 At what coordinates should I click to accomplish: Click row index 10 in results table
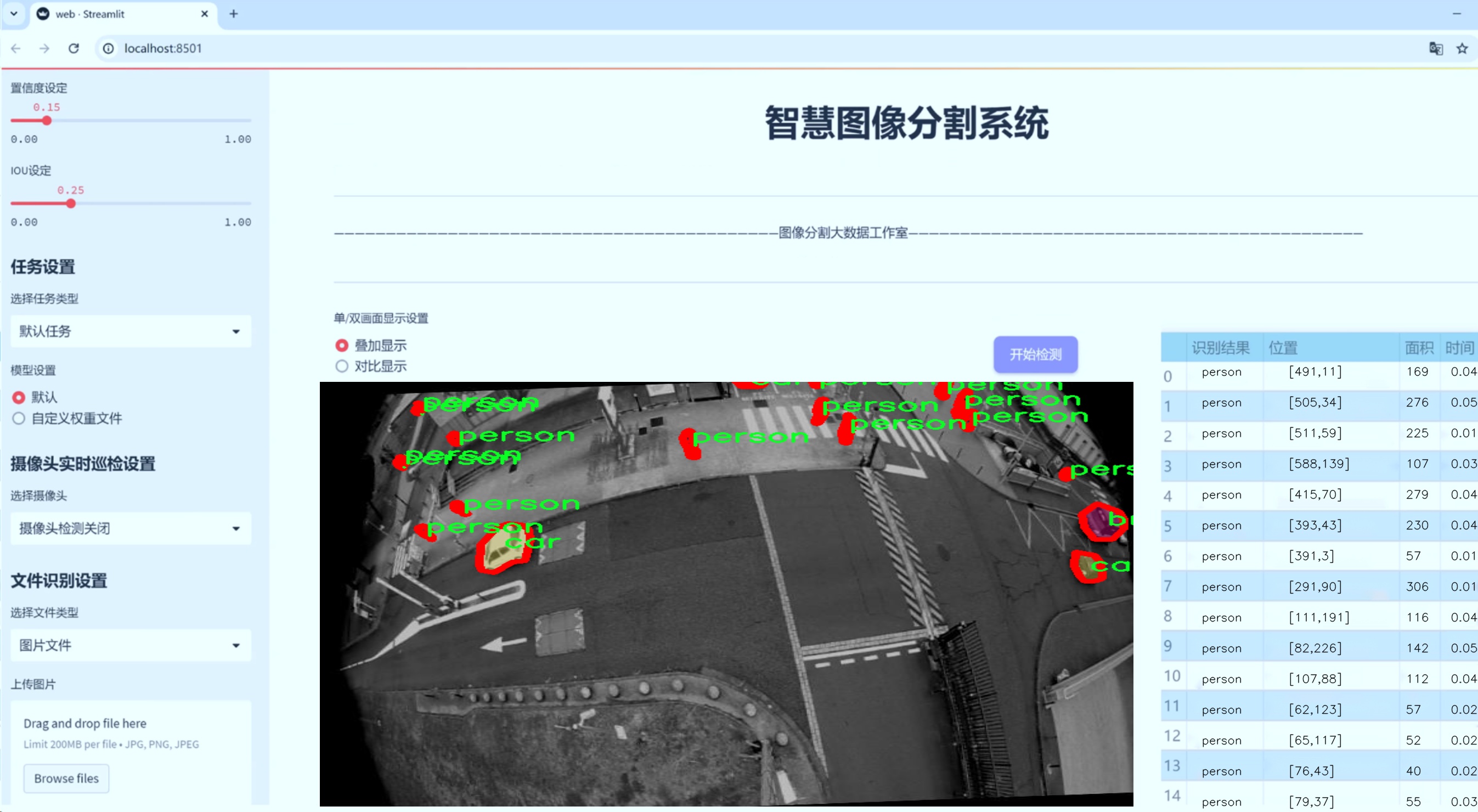point(1172,676)
